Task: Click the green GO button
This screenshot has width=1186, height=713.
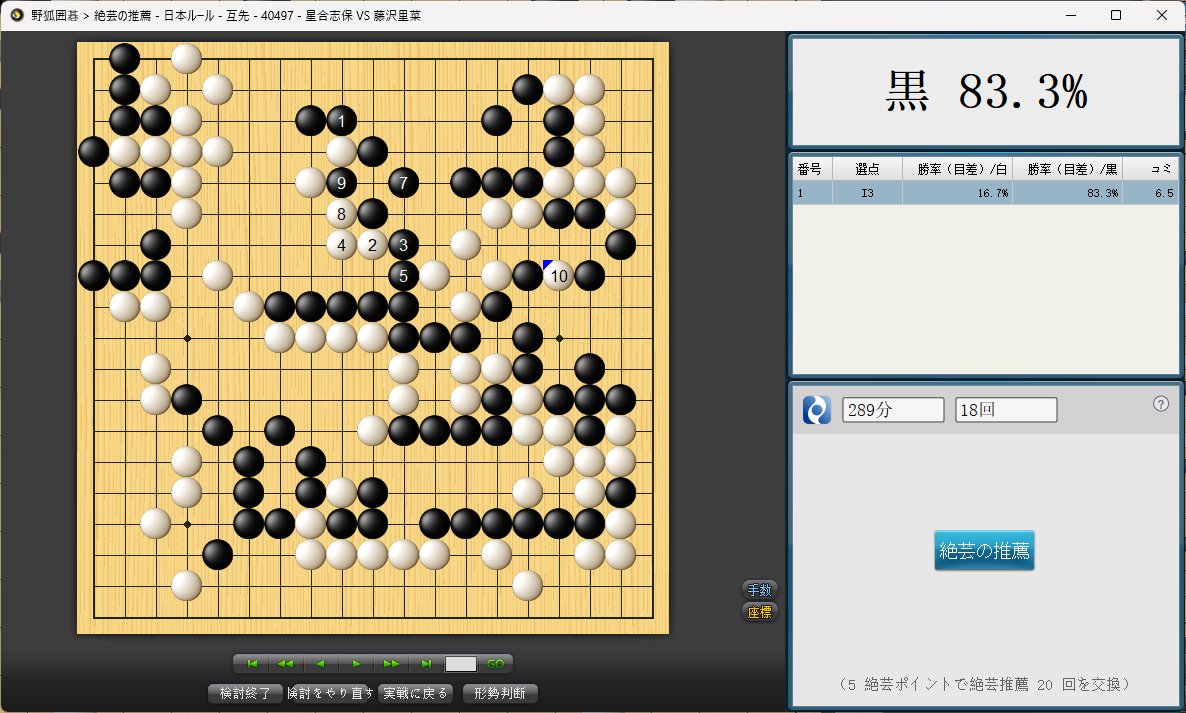Action: pos(495,664)
